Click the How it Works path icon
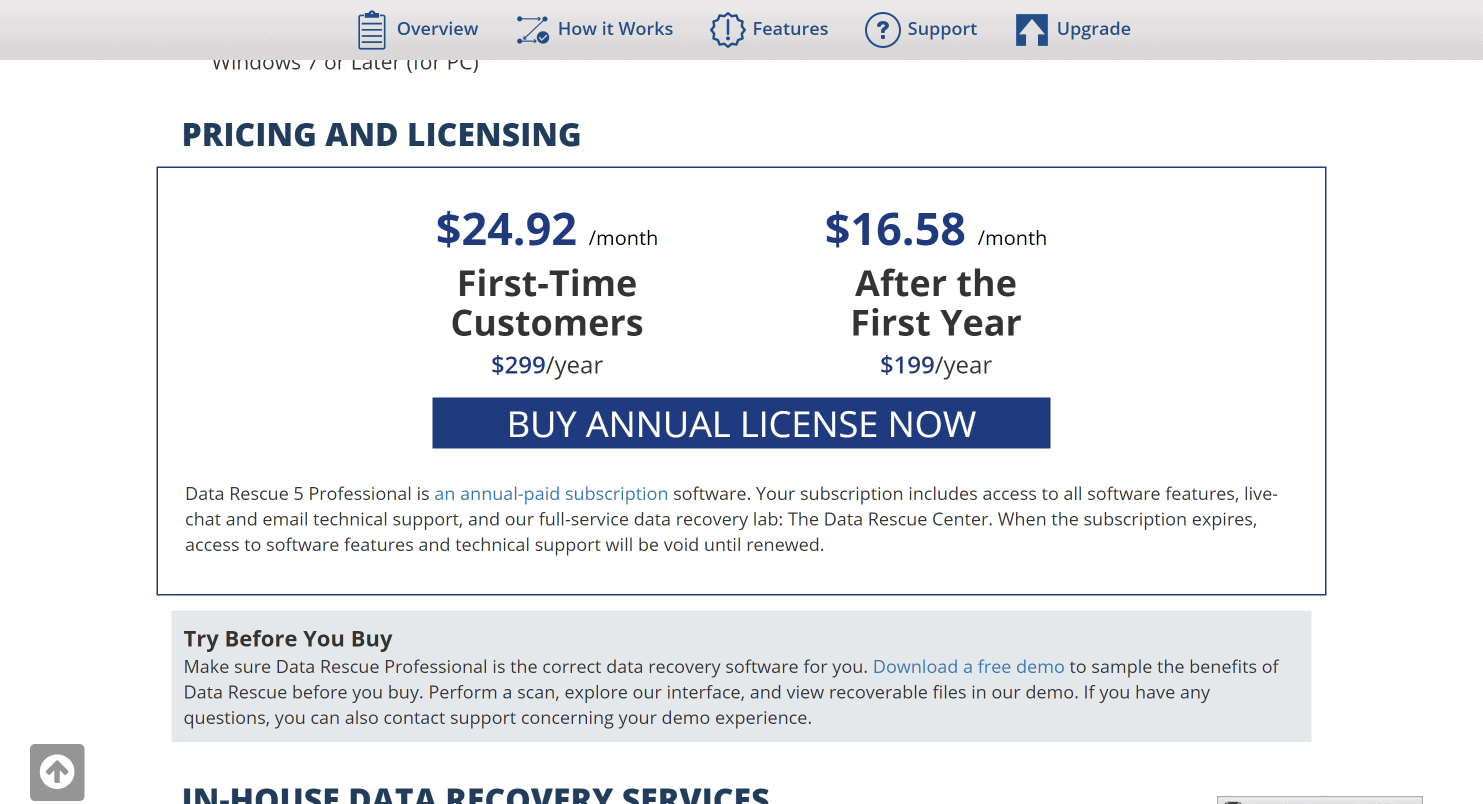This screenshot has width=1483, height=804. pos(532,30)
